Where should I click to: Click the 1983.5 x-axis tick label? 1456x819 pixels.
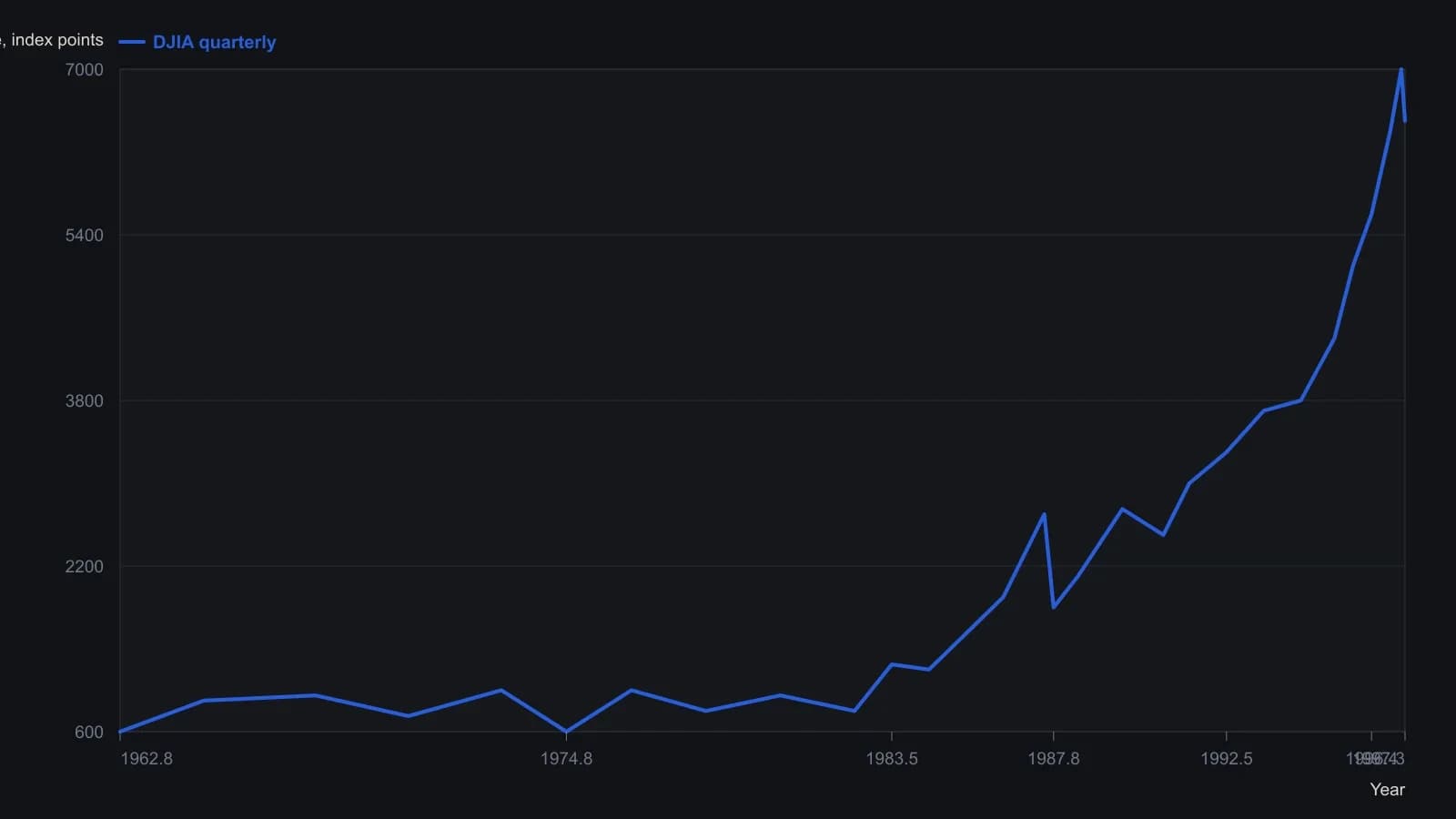pos(892,759)
